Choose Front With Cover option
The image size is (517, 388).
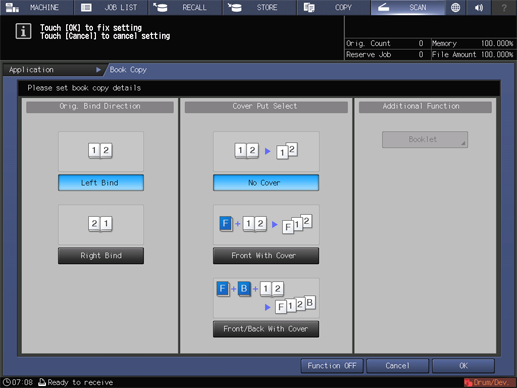(266, 256)
